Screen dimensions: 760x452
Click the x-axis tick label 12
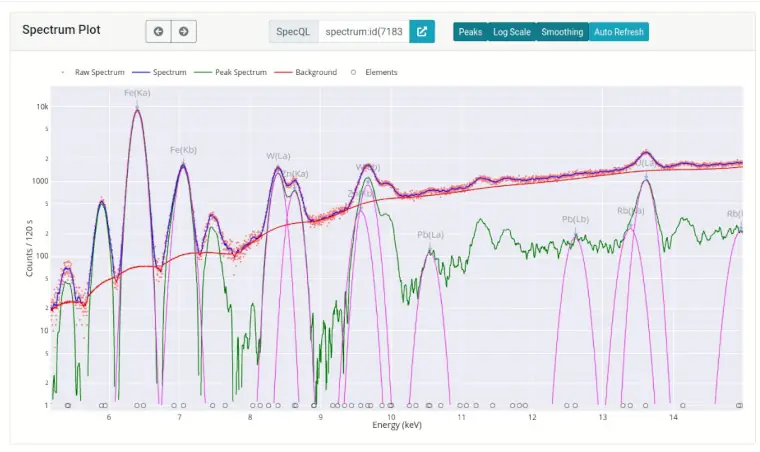point(532,417)
